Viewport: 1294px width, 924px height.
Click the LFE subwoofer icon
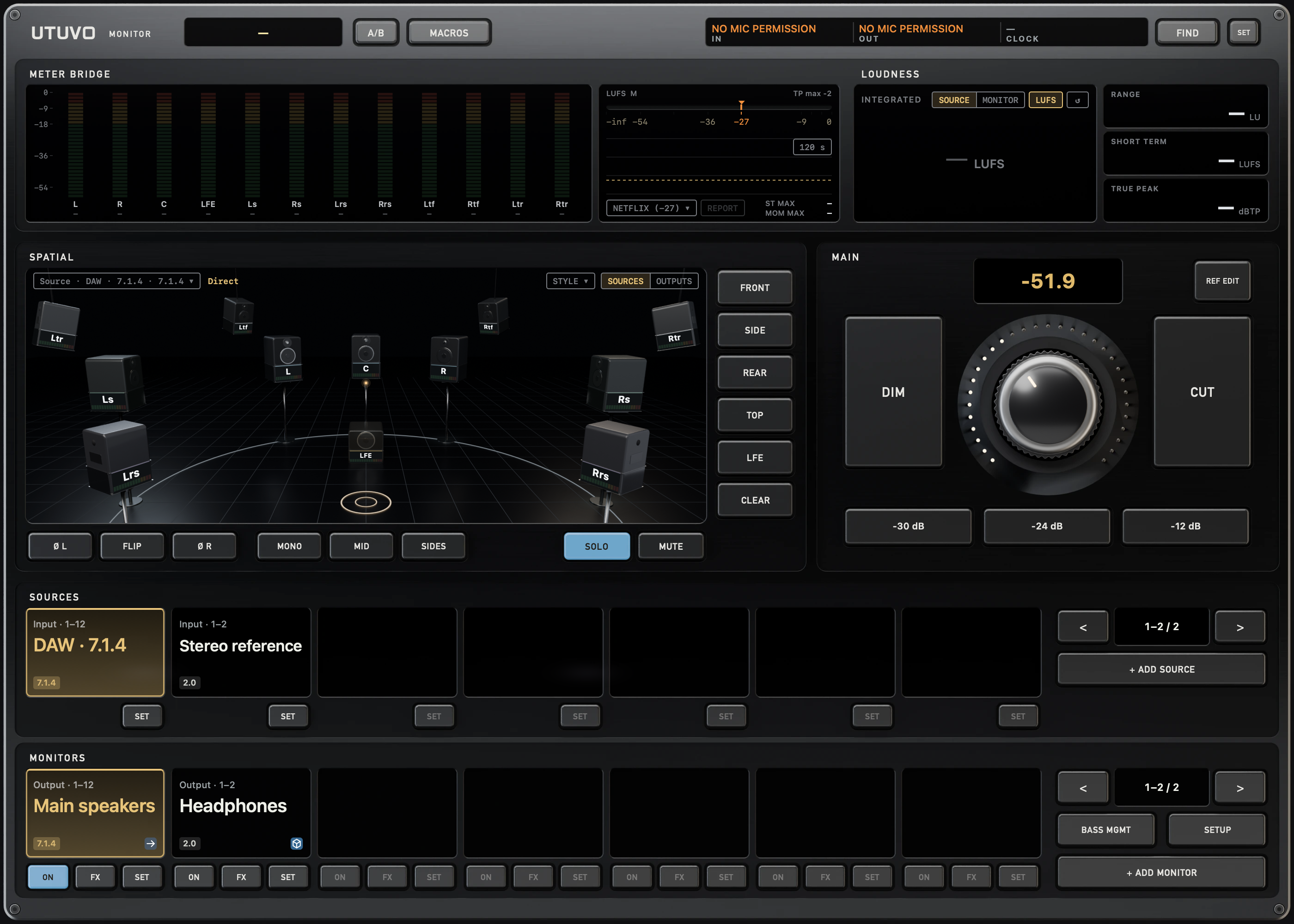point(366,442)
